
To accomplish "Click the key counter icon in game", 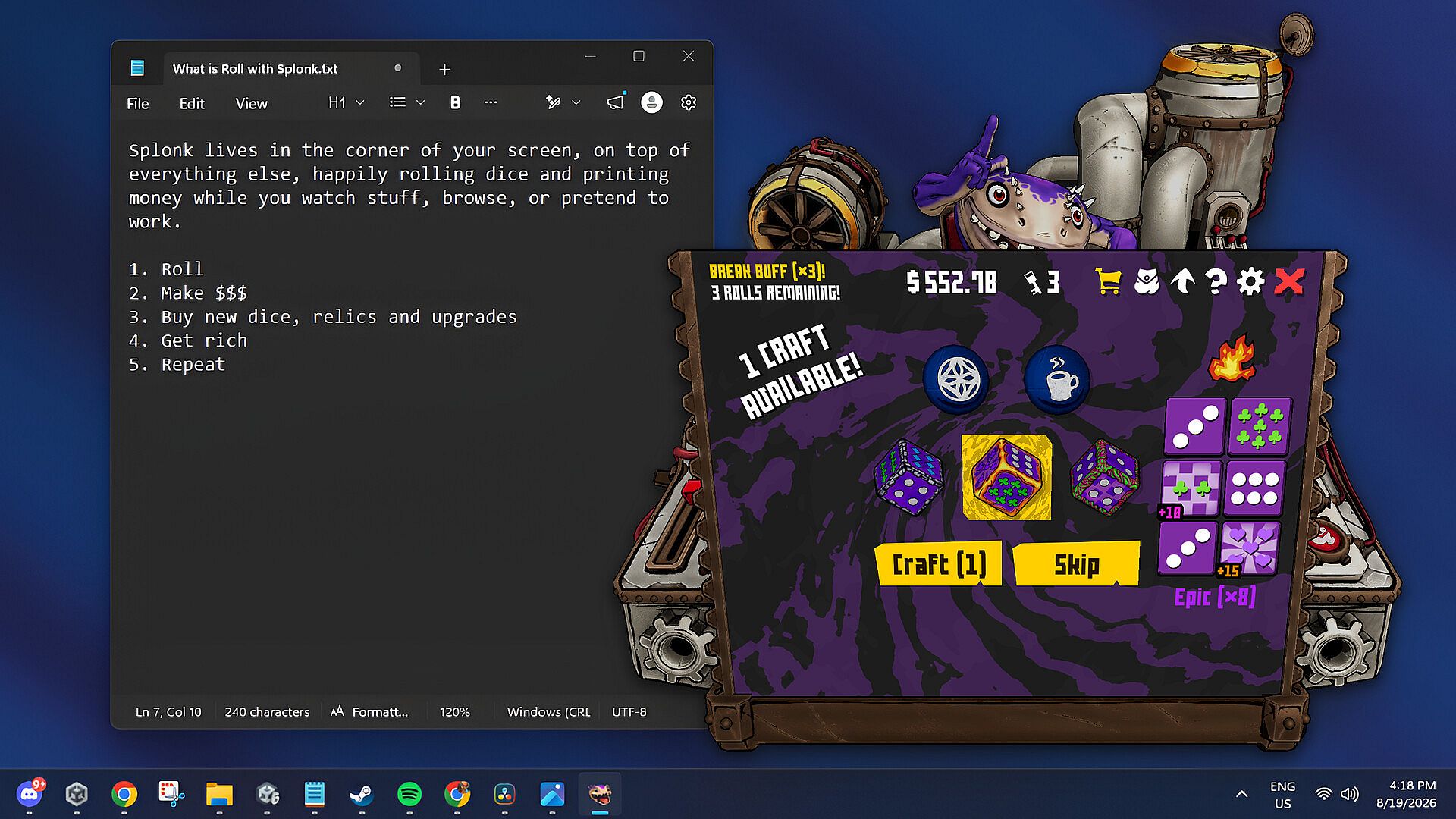I will click(1041, 282).
